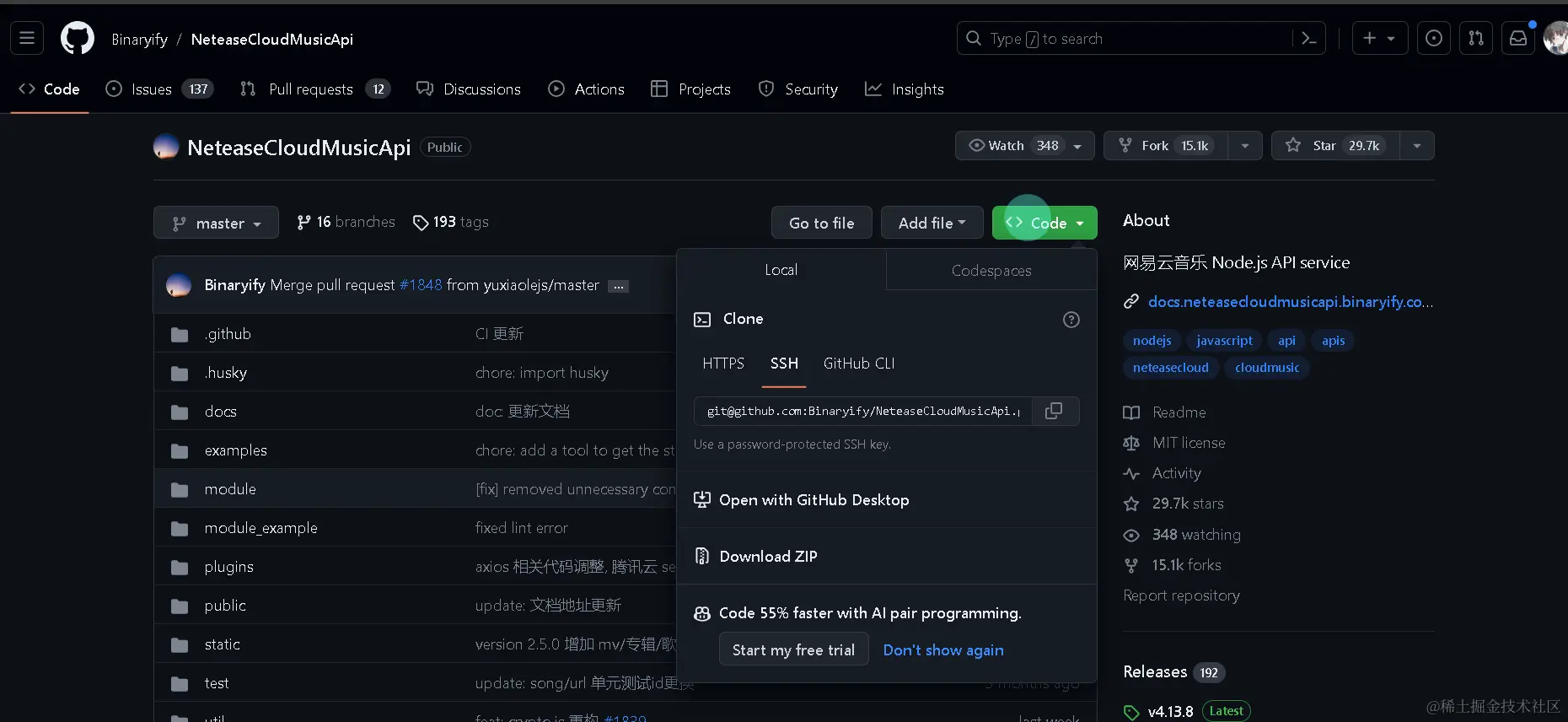Open pull request #1848 link

click(421, 285)
